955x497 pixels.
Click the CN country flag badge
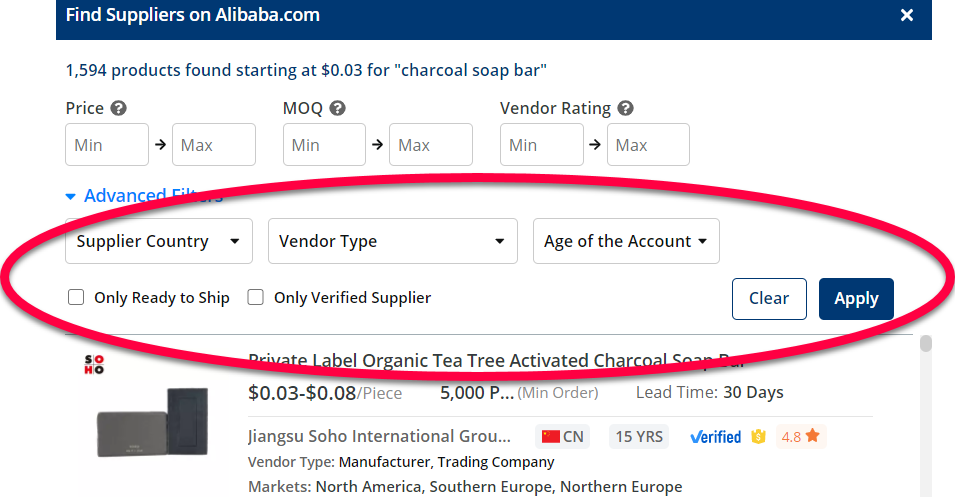pyautogui.click(x=563, y=437)
